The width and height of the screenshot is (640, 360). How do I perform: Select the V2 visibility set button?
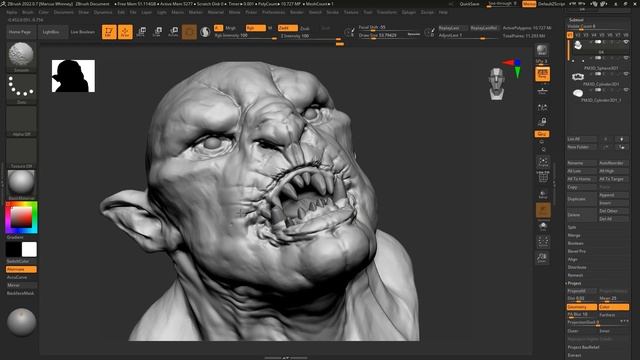coord(578,36)
